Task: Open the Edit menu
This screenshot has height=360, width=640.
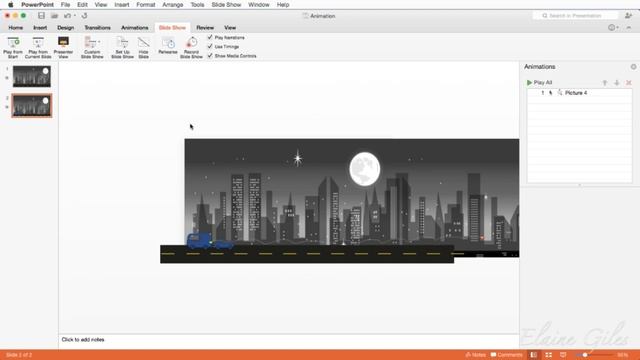Action: coord(82,5)
